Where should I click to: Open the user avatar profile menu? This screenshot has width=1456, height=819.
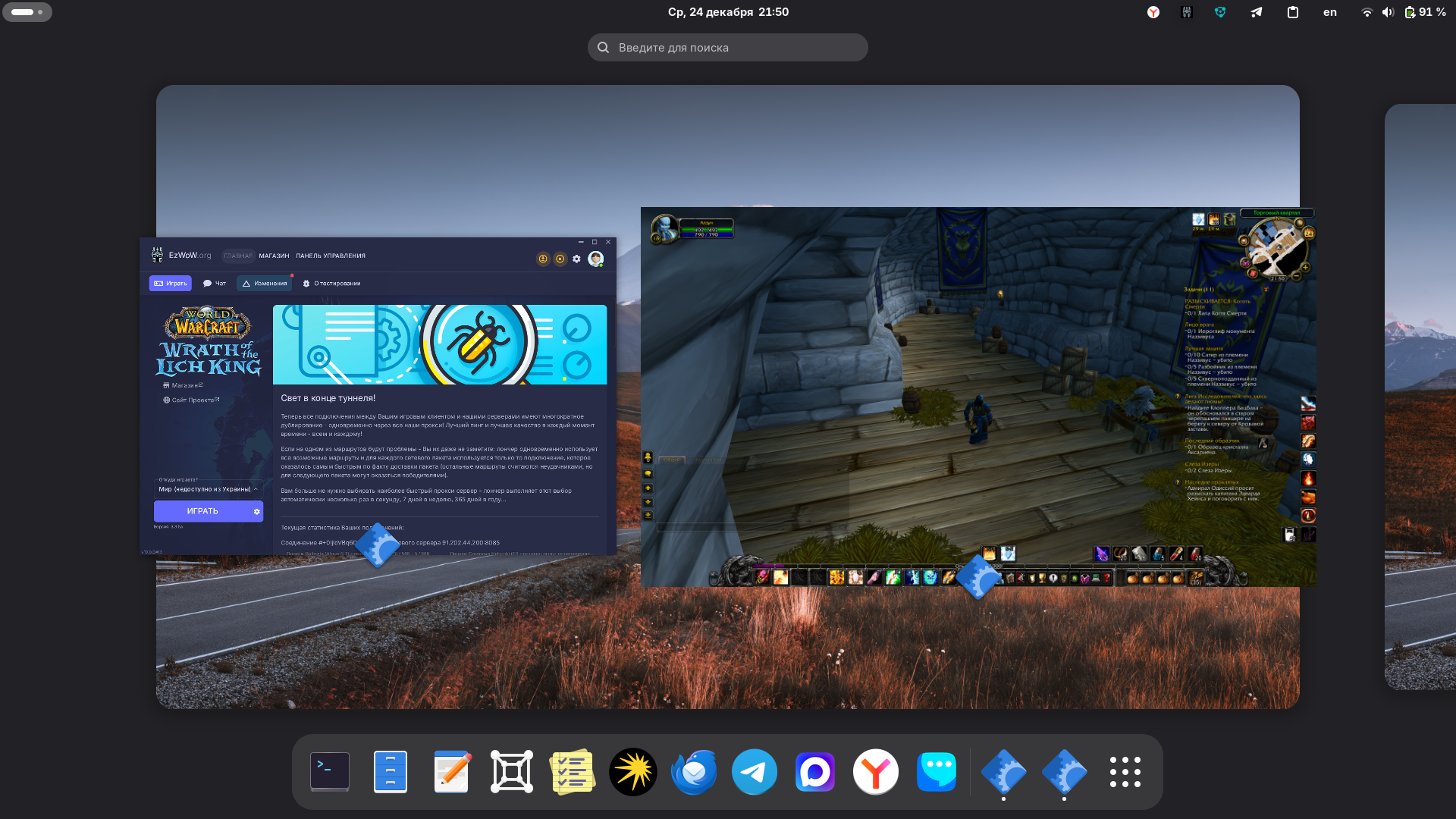tap(596, 259)
